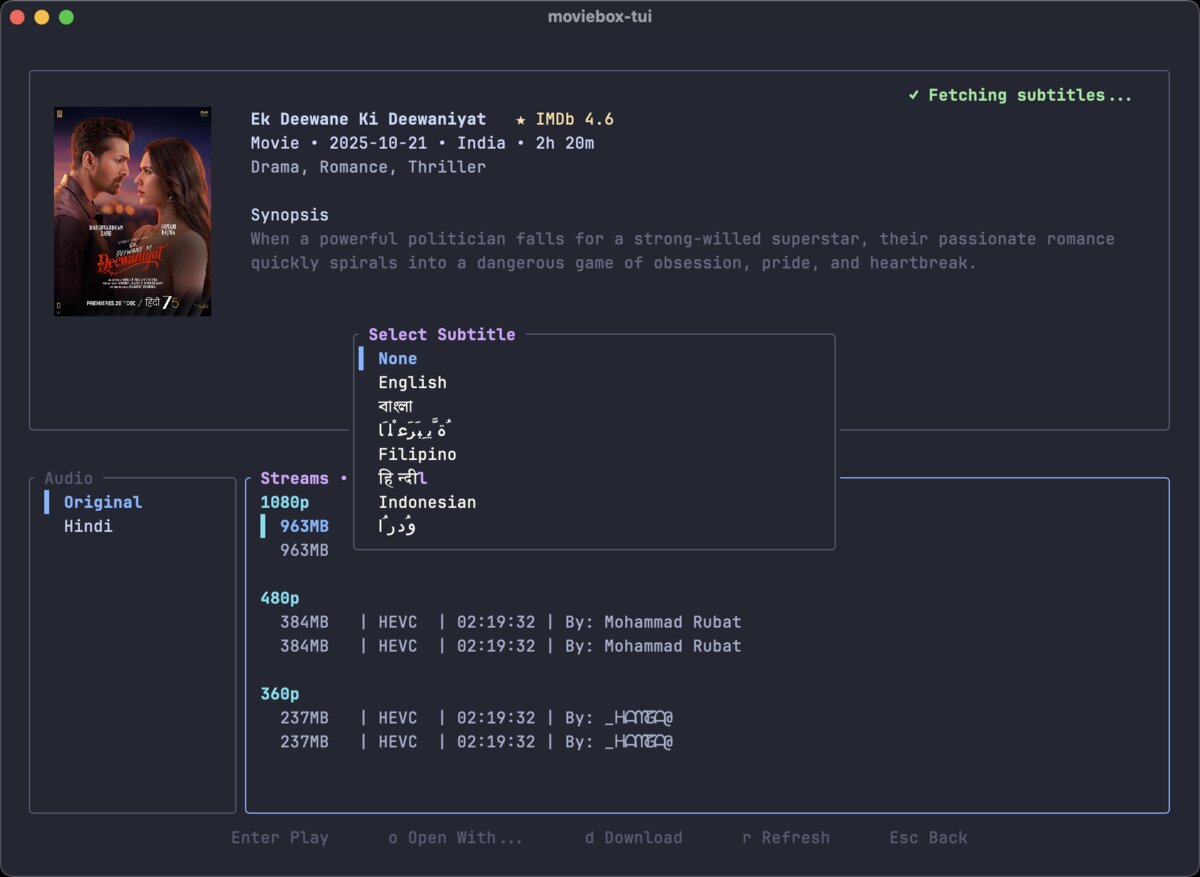Pick the Bengali বাংলা subtitle
The height and width of the screenshot is (877, 1200).
pos(395,406)
